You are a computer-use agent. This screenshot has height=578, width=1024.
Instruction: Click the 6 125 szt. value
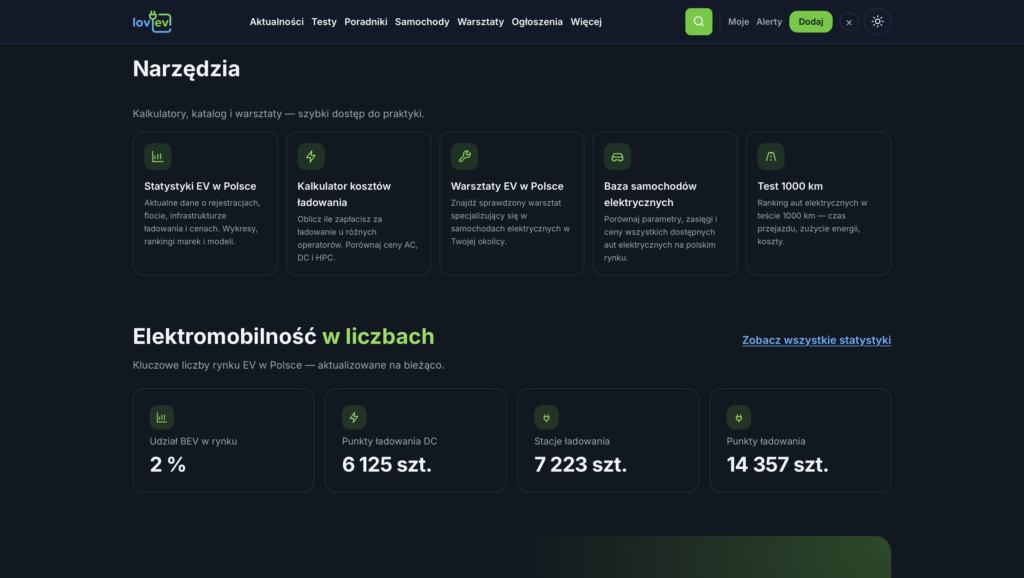tap(387, 464)
